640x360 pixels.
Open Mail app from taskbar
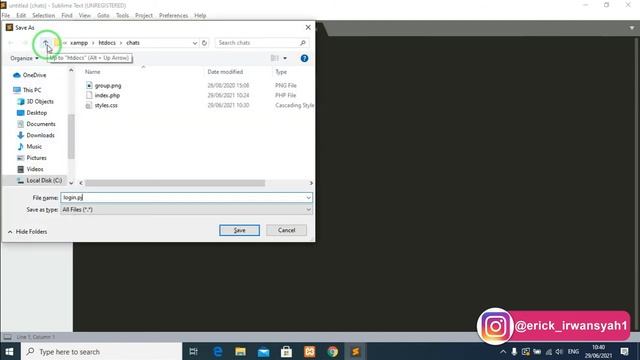tap(264, 351)
